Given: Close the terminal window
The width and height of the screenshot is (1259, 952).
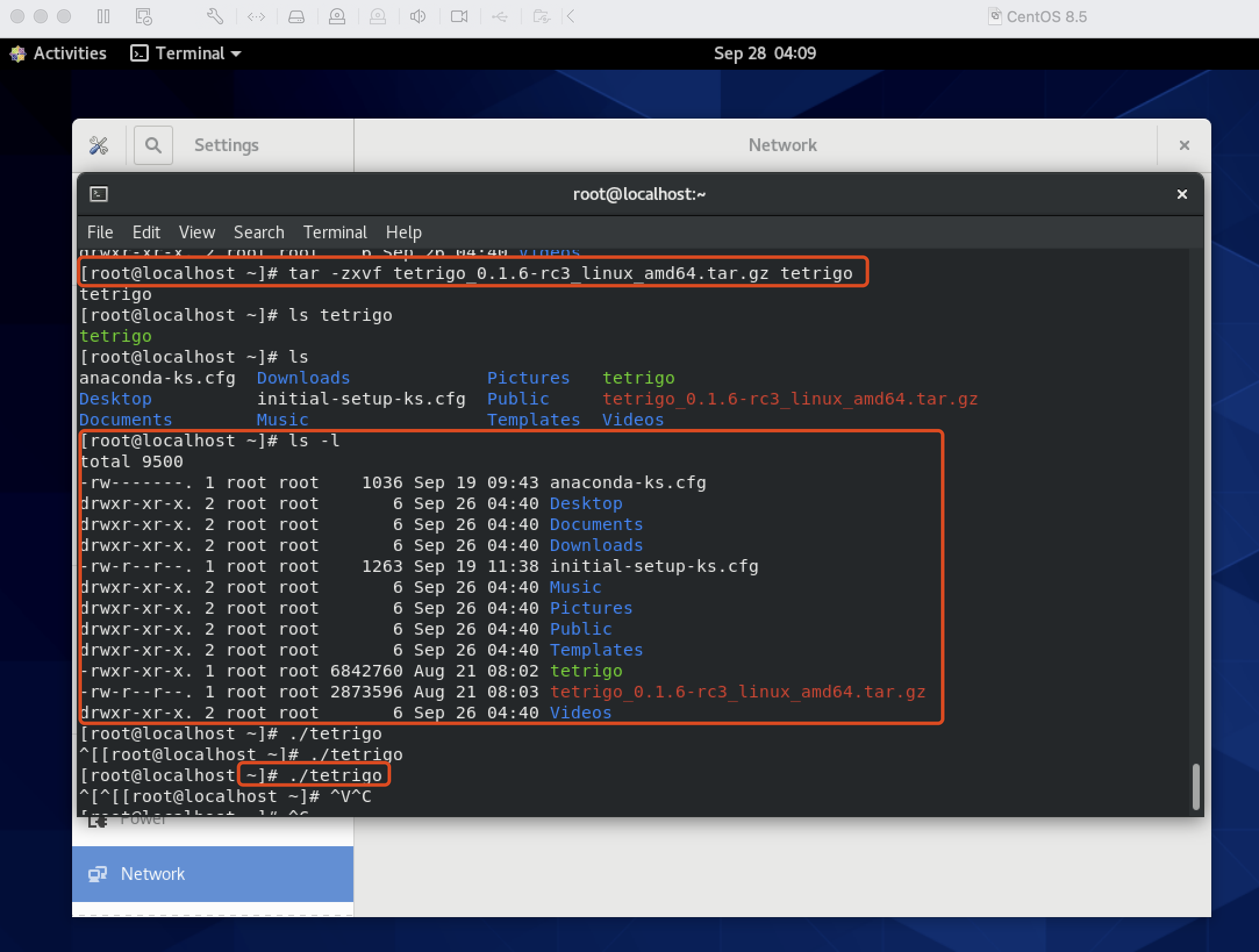Looking at the screenshot, I should (x=1182, y=194).
